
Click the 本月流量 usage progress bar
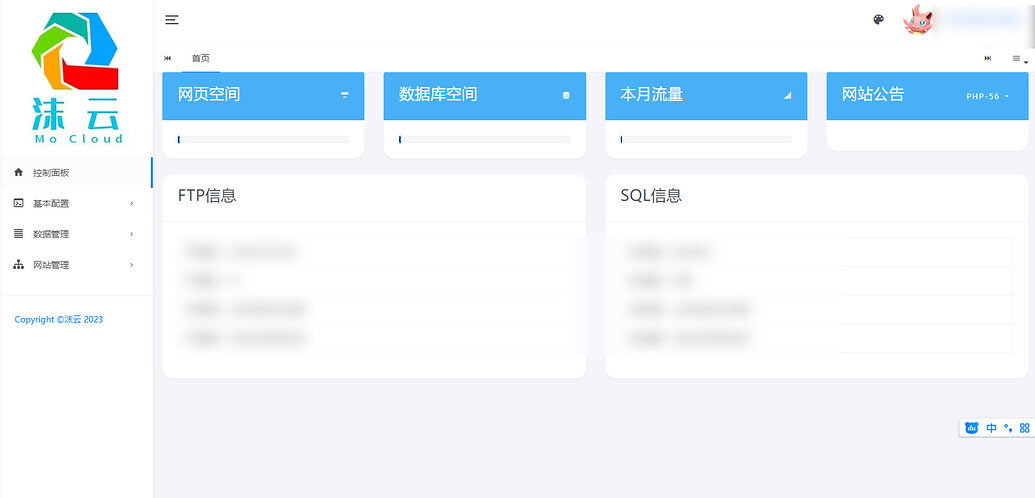click(706, 139)
